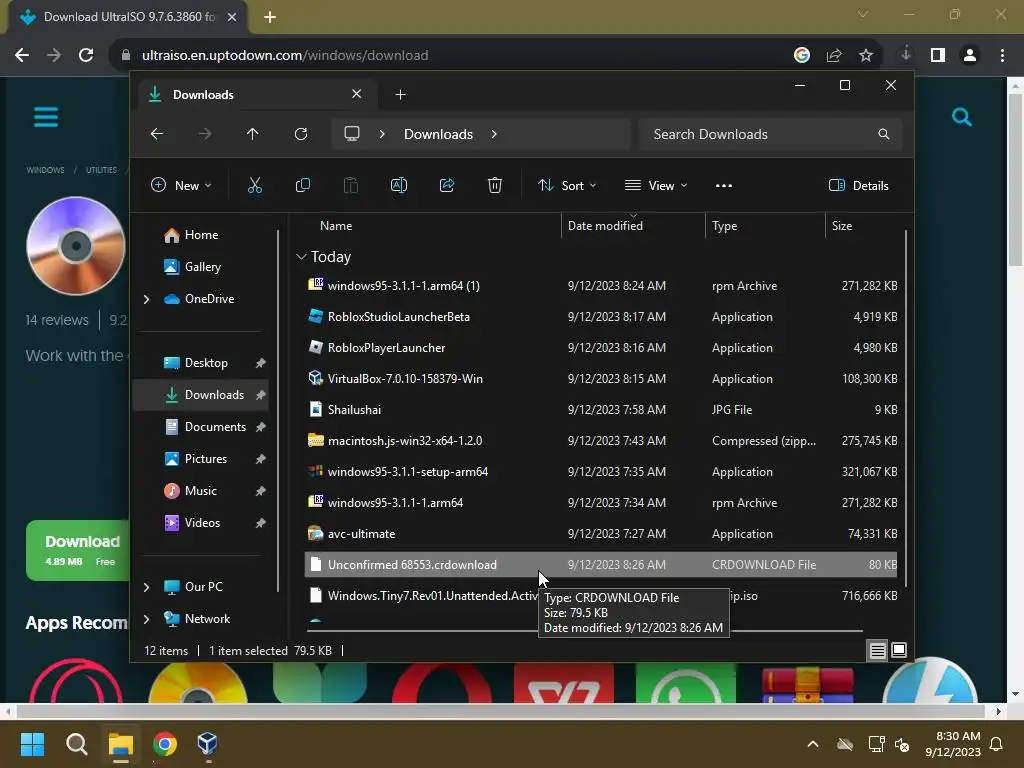Go back in File Explorer
Screen dimensions: 1024x768
[157, 134]
